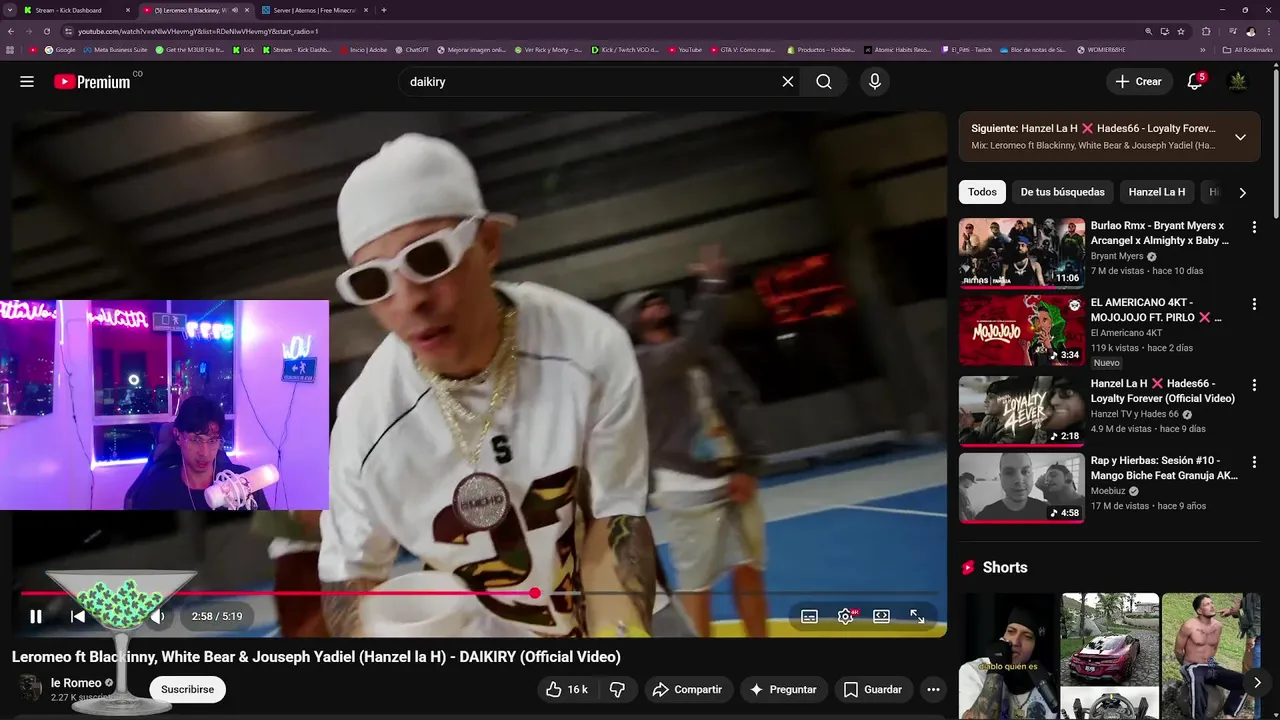
Task: Click the Suscribirse button
Action: pyautogui.click(x=188, y=689)
